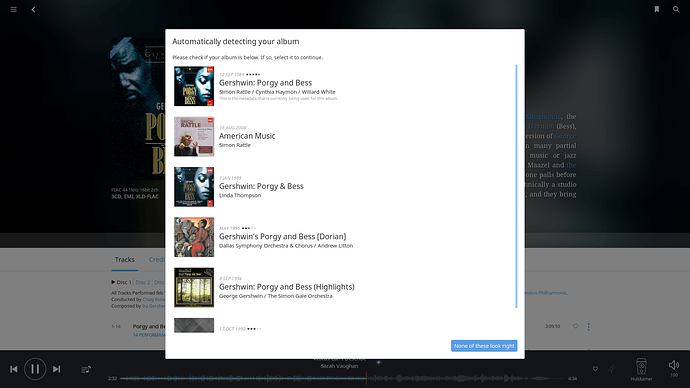Click the Simon Rattle Porgy and Bess cover thumbnail

[194, 86]
